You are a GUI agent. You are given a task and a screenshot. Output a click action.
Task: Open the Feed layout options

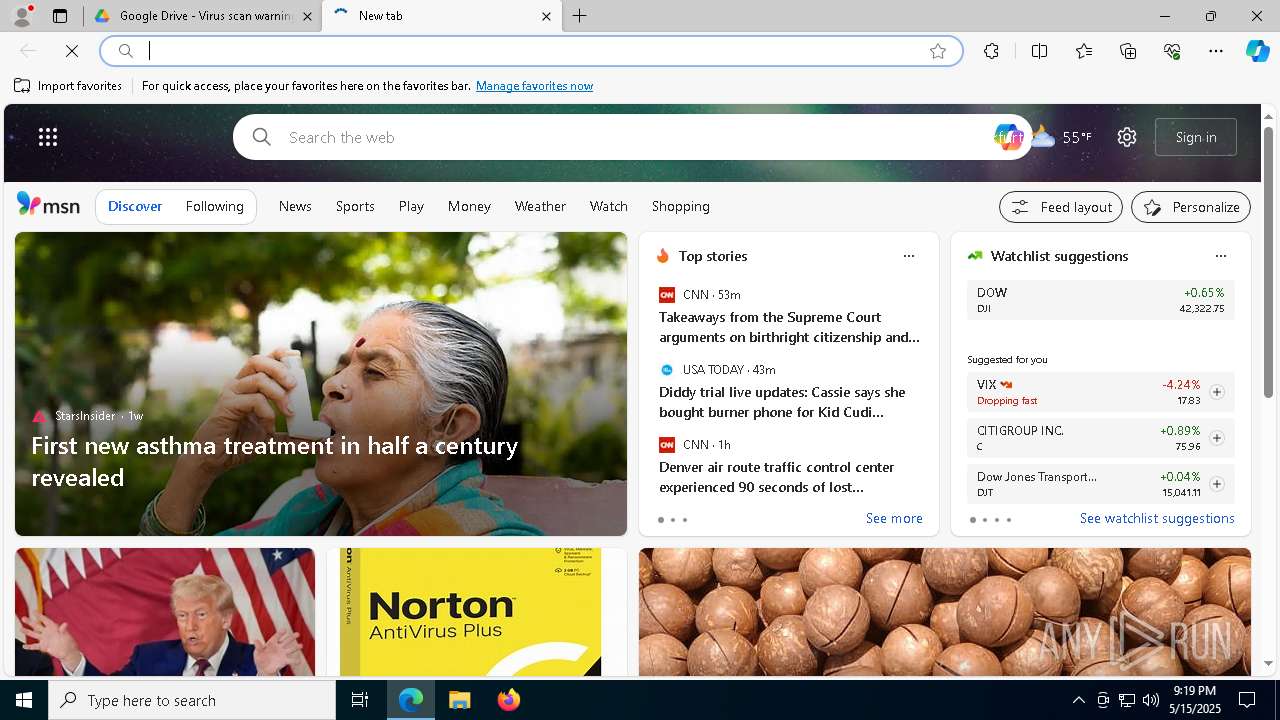(x=1061, y=207)
